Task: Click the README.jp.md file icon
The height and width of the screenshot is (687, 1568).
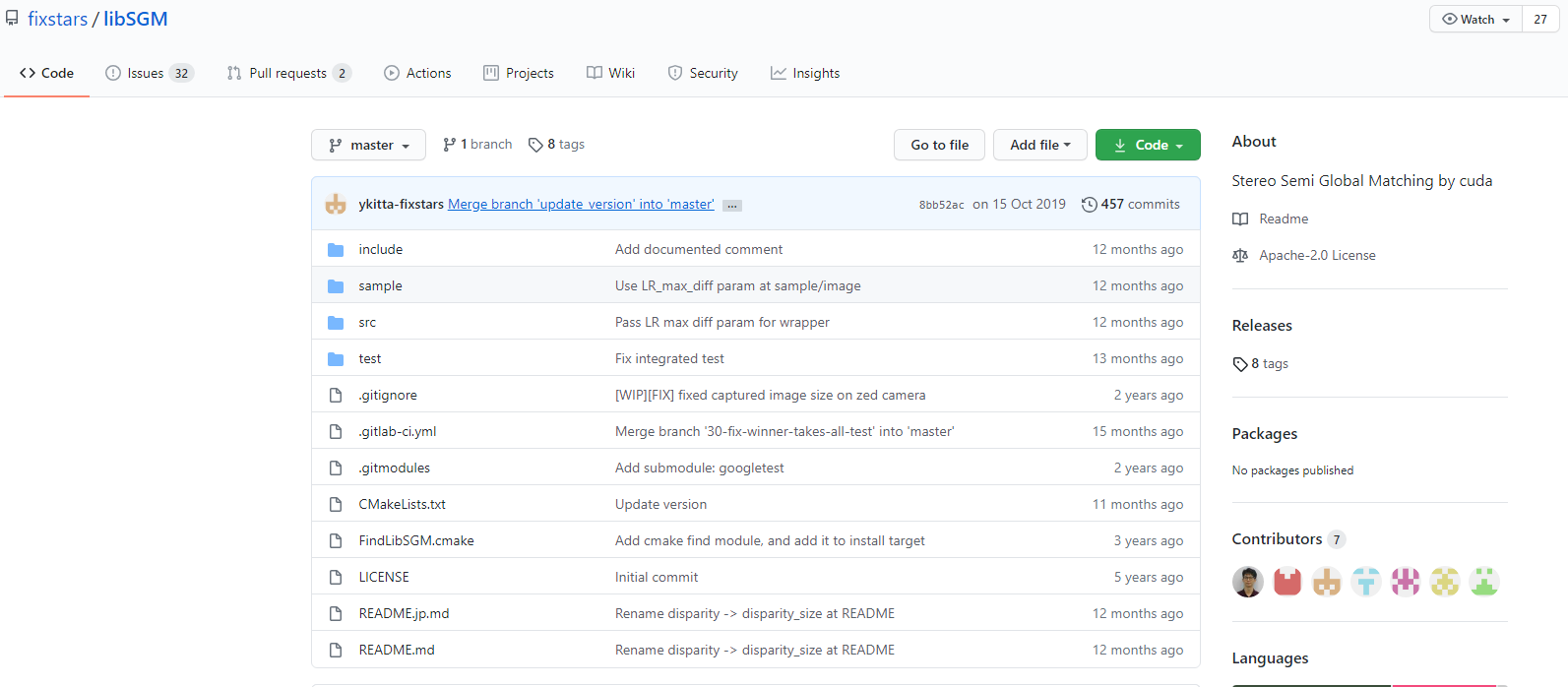Action: 336,614
